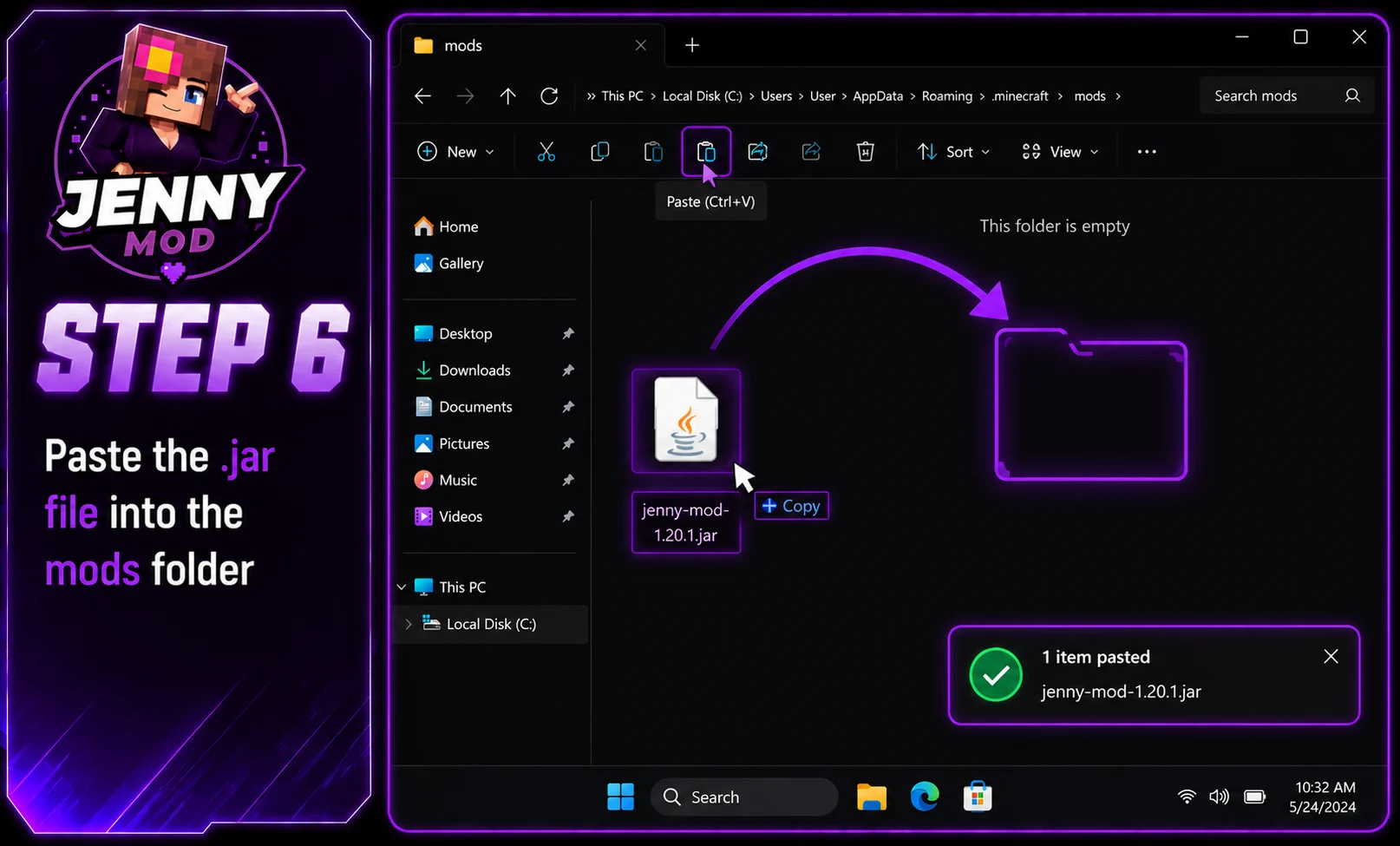This screenshot has width=1400, height=846.
Task: Select Local Disk (C:) in the navigation tree
Action: [490, 624]
